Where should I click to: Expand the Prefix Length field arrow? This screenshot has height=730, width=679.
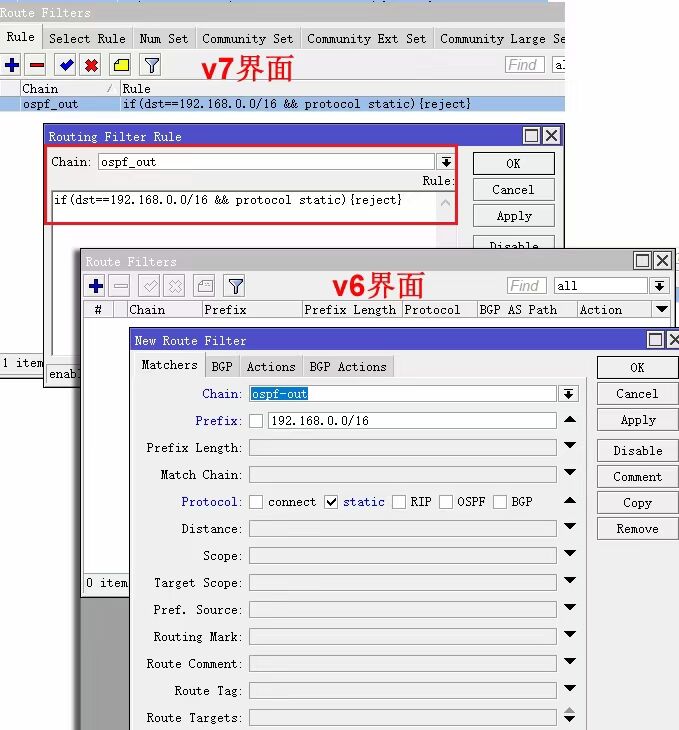569,447
